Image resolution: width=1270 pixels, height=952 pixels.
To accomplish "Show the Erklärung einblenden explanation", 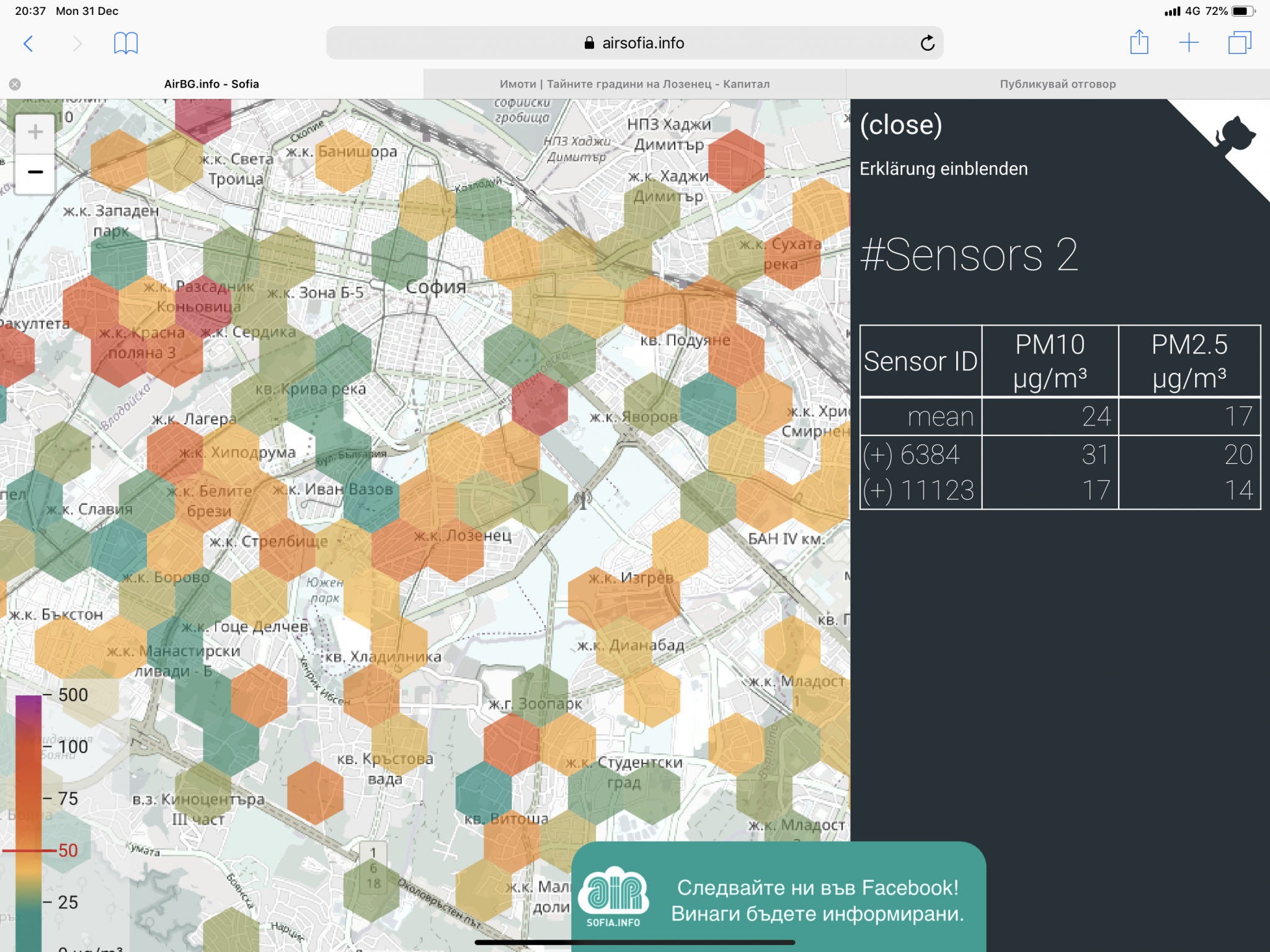I will pos(943,169).
